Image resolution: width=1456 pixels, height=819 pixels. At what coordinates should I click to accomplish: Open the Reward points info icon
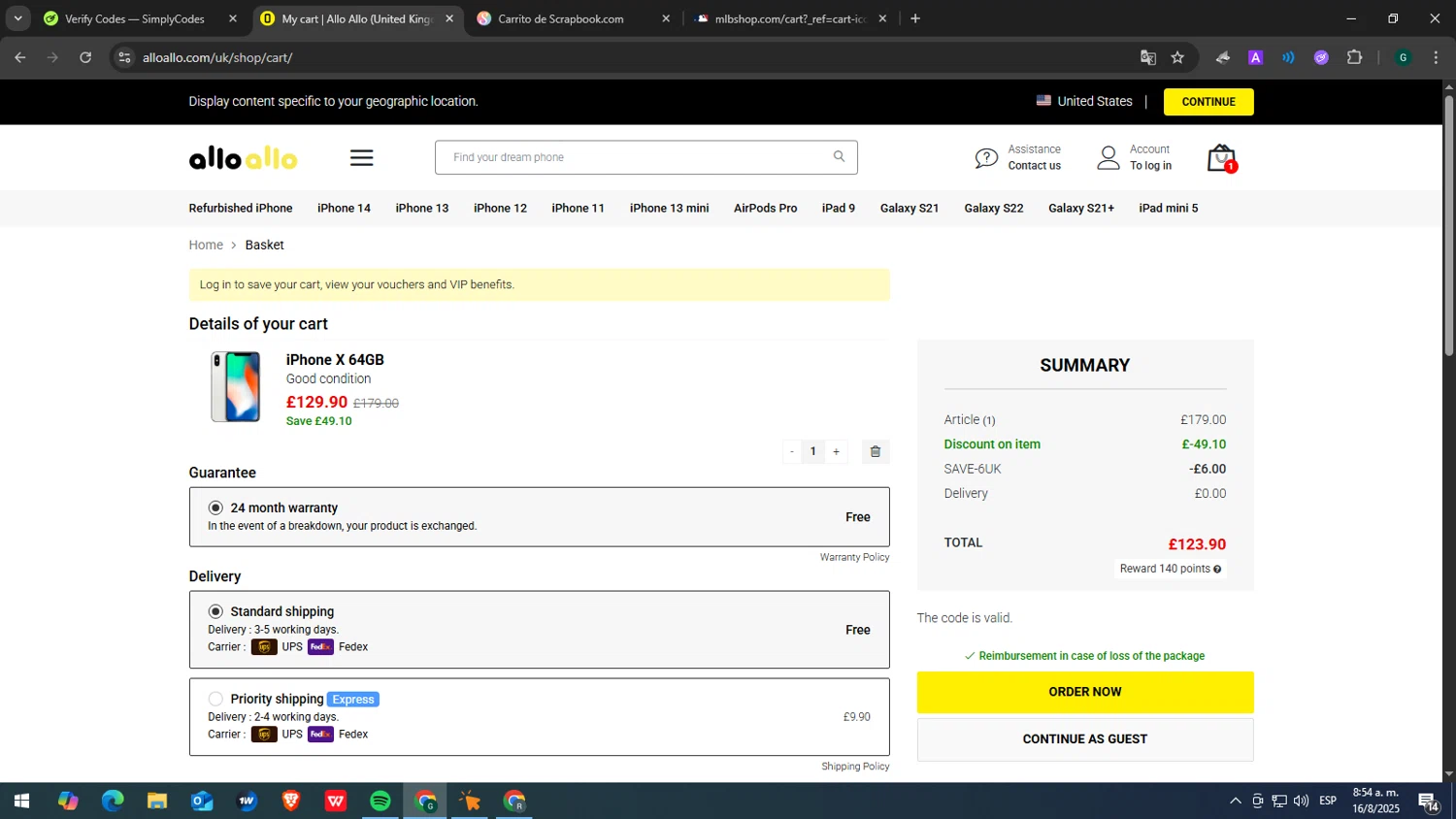tap(1217, 570)
